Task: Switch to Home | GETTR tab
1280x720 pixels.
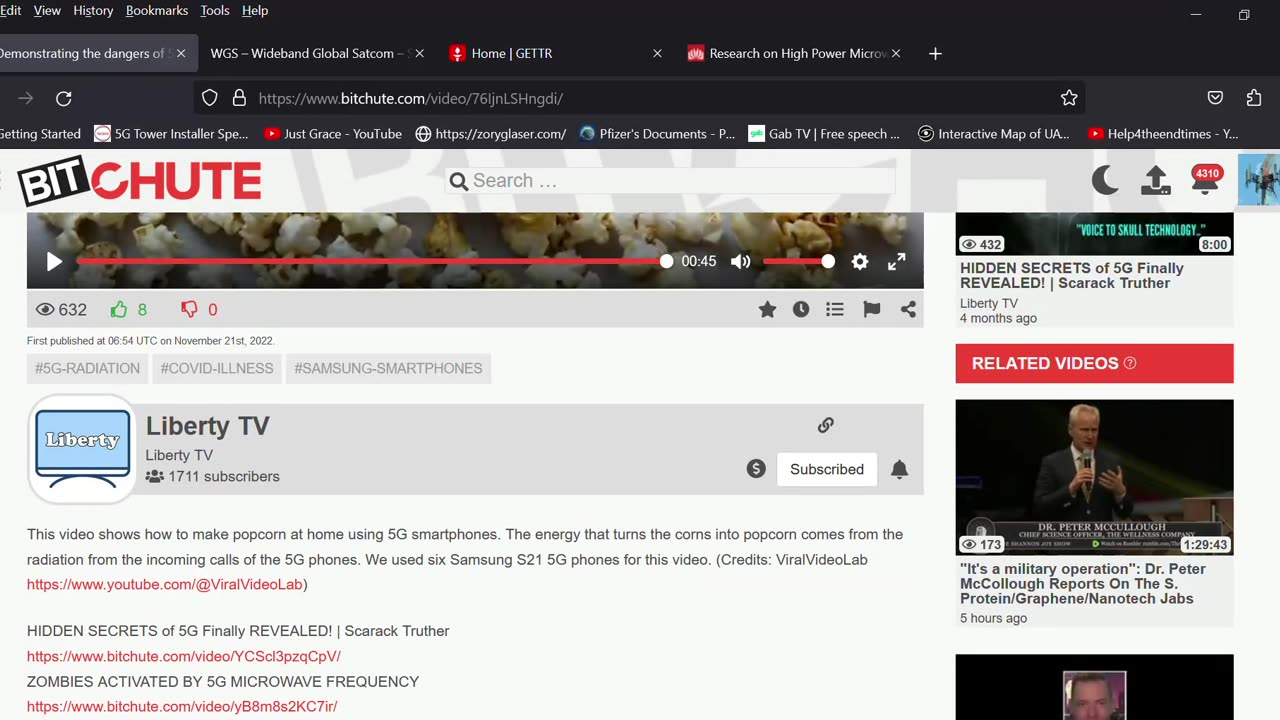Action: pyautogui.click(x=555, y=54)
